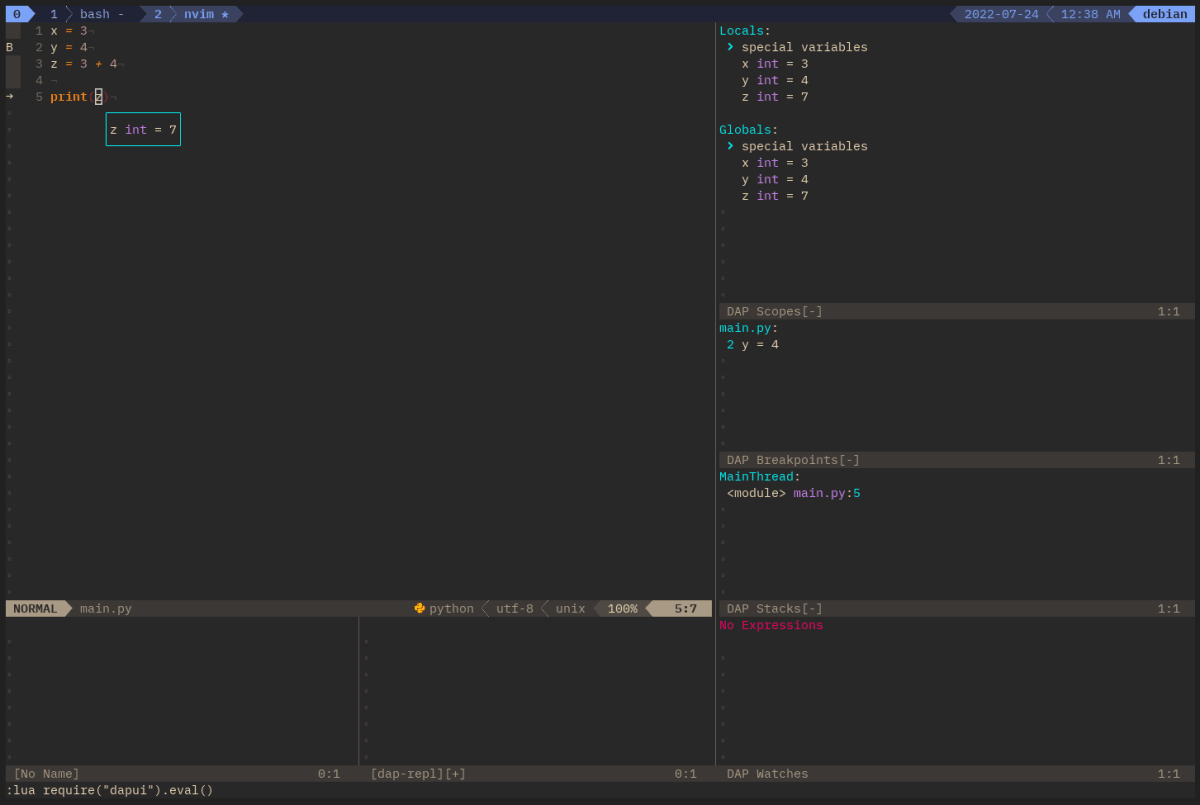Viewport: 1200px width, 805px height.
Task: Click [No Name] buffer status line
Action: pyautogui.click(x=181, y=774)
